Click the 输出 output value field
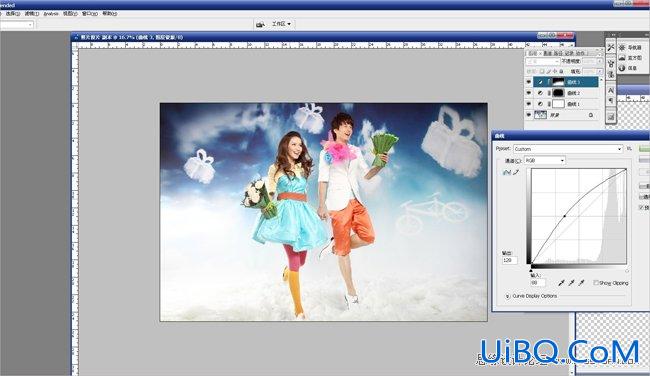The image size is (650, 376). click(509, 260)
